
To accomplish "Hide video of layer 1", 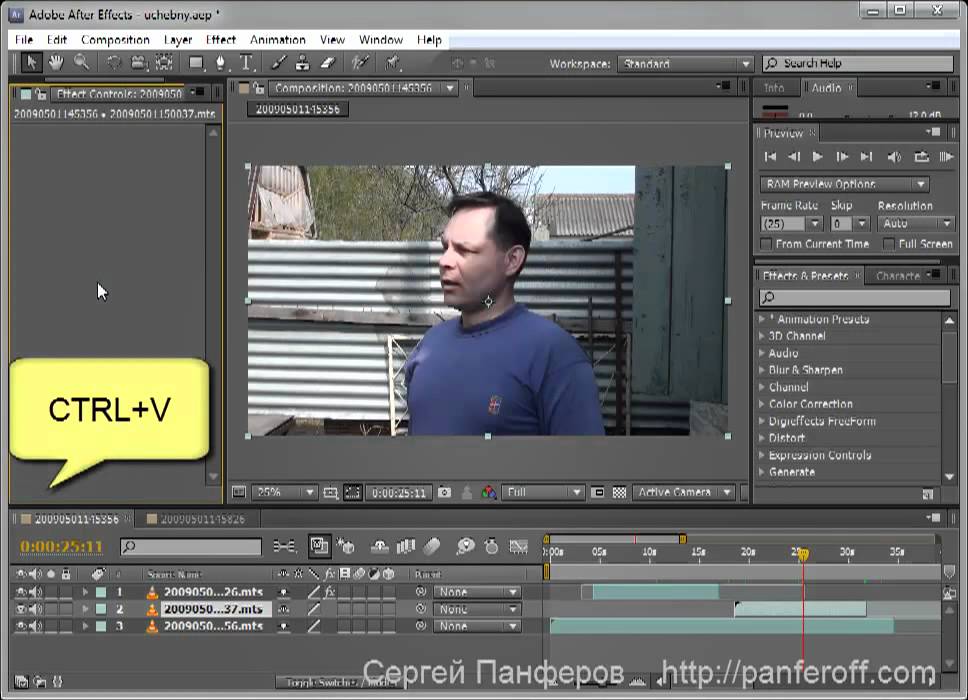I will pyautogui.click(x=21, y=592).
